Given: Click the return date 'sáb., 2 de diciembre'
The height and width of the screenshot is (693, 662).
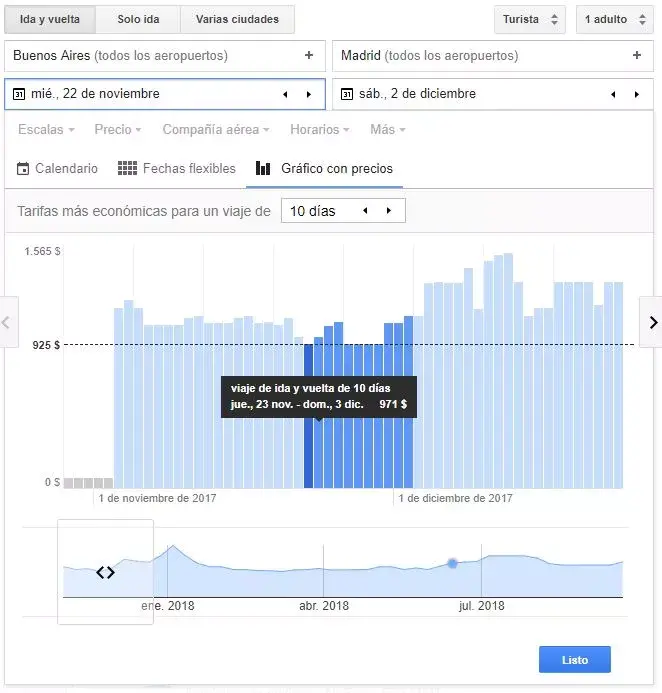Looking at the screenshot, I should click(x=417, y=94).
